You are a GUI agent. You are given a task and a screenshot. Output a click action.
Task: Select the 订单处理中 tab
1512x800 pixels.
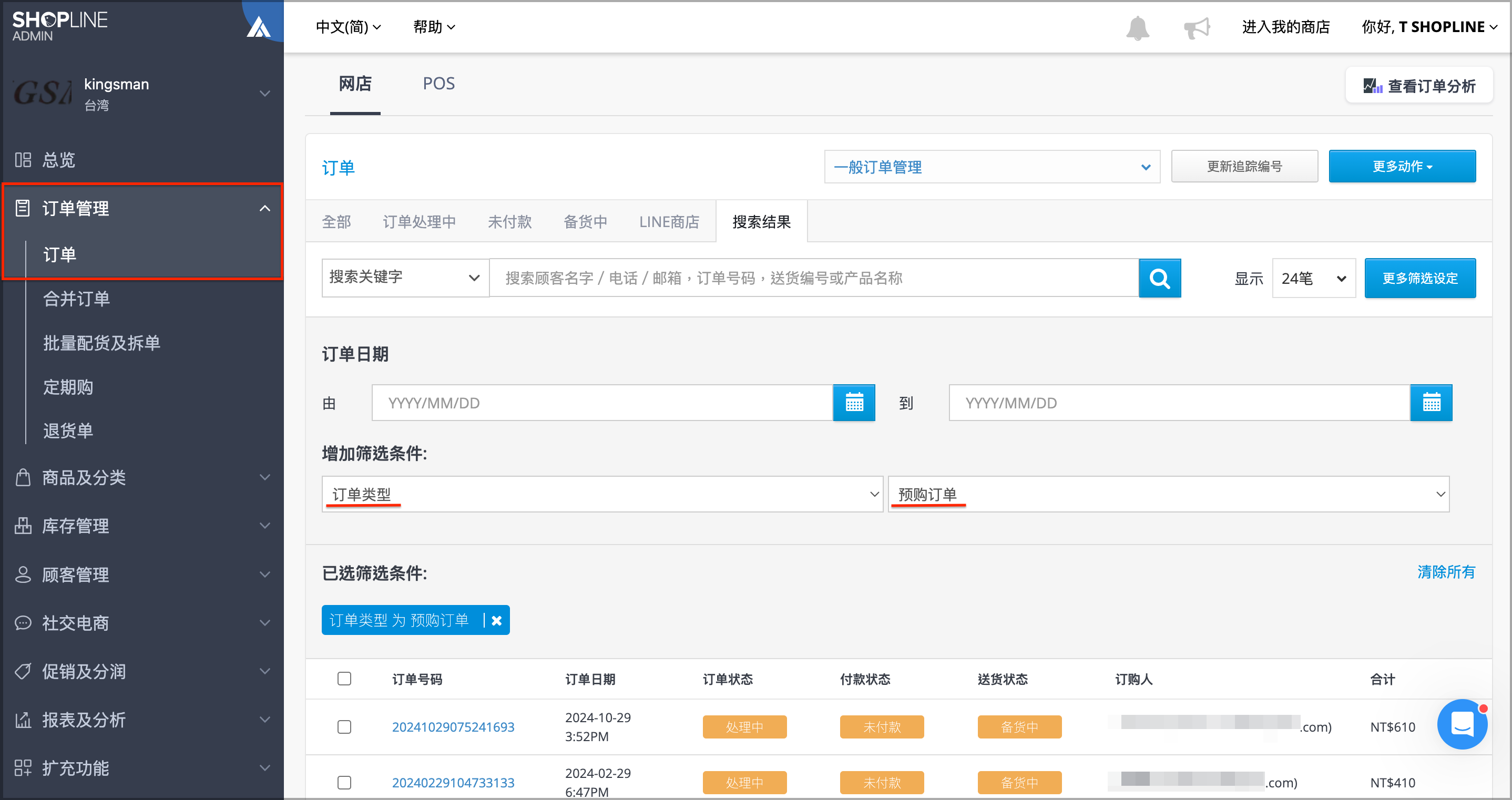419,221
